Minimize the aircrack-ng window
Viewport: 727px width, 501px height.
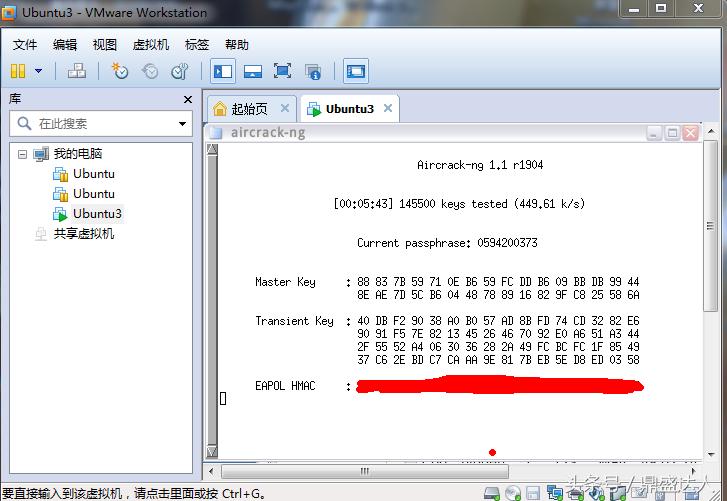pyautogui.click(x=654, y=133)
